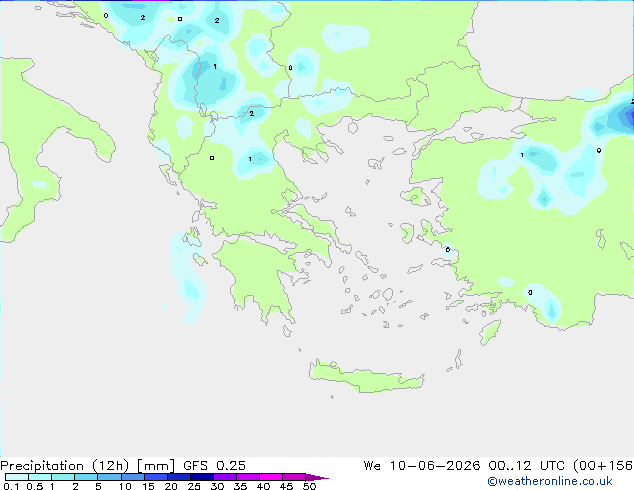Pick the 40–45 mm legend swatch

(271, 477)
